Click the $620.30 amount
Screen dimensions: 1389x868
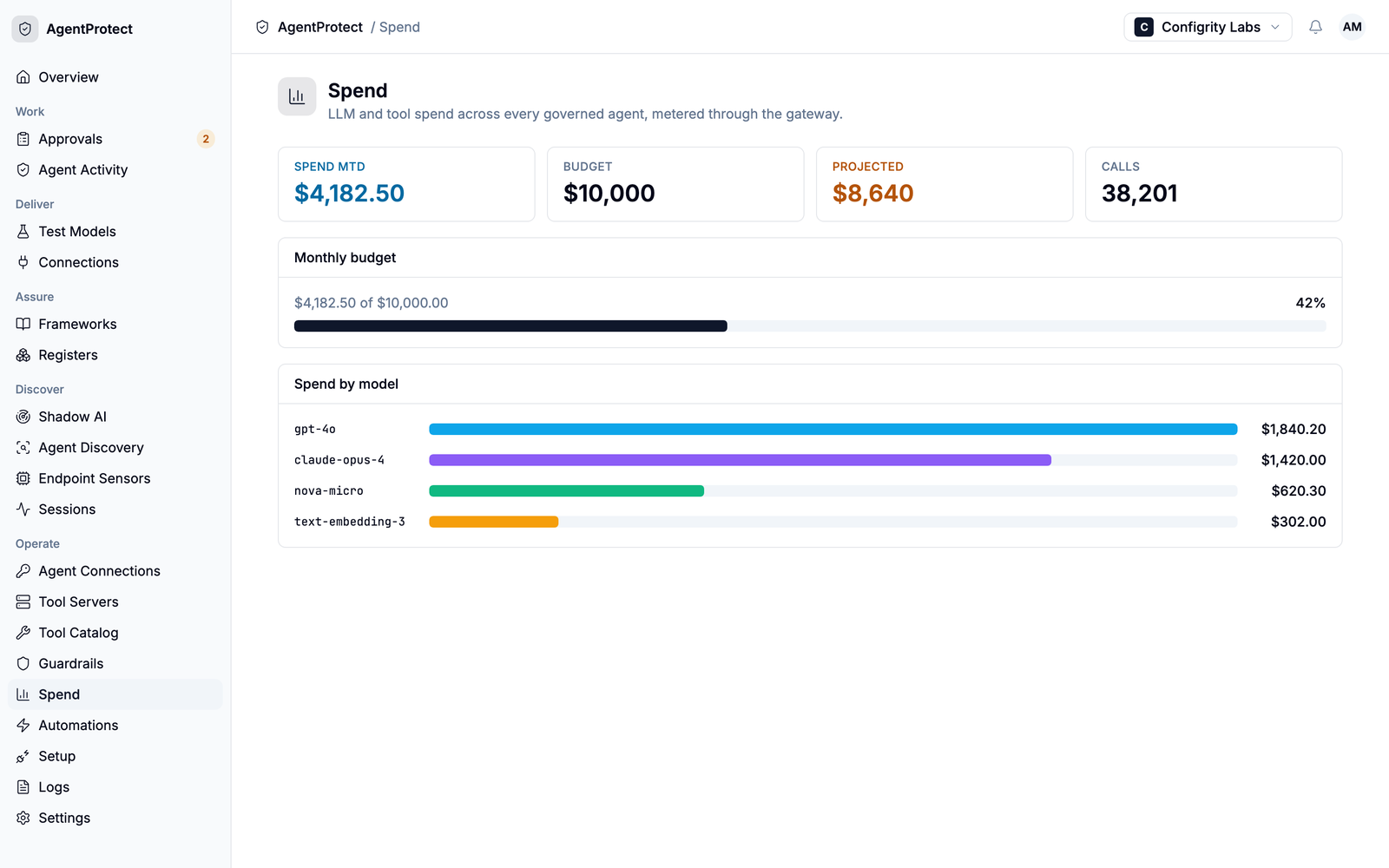pos(1299,490)
